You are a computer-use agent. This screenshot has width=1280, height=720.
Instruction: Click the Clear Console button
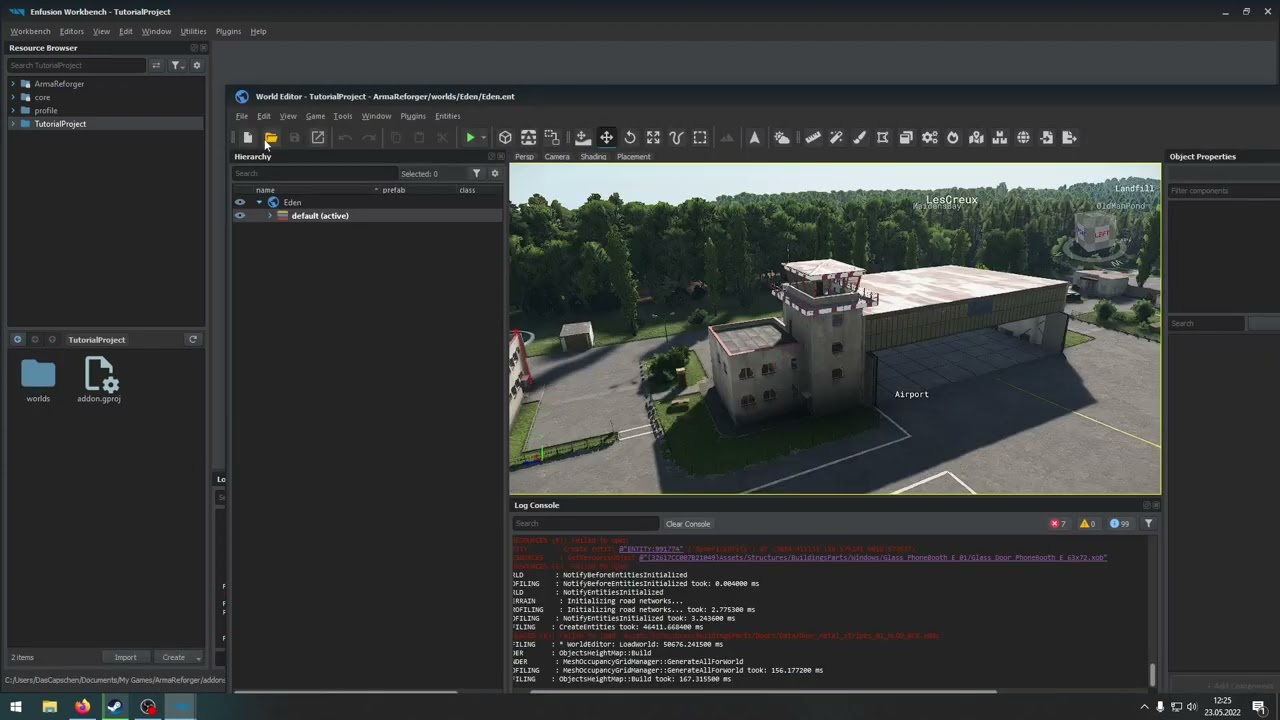click(688, 524)
